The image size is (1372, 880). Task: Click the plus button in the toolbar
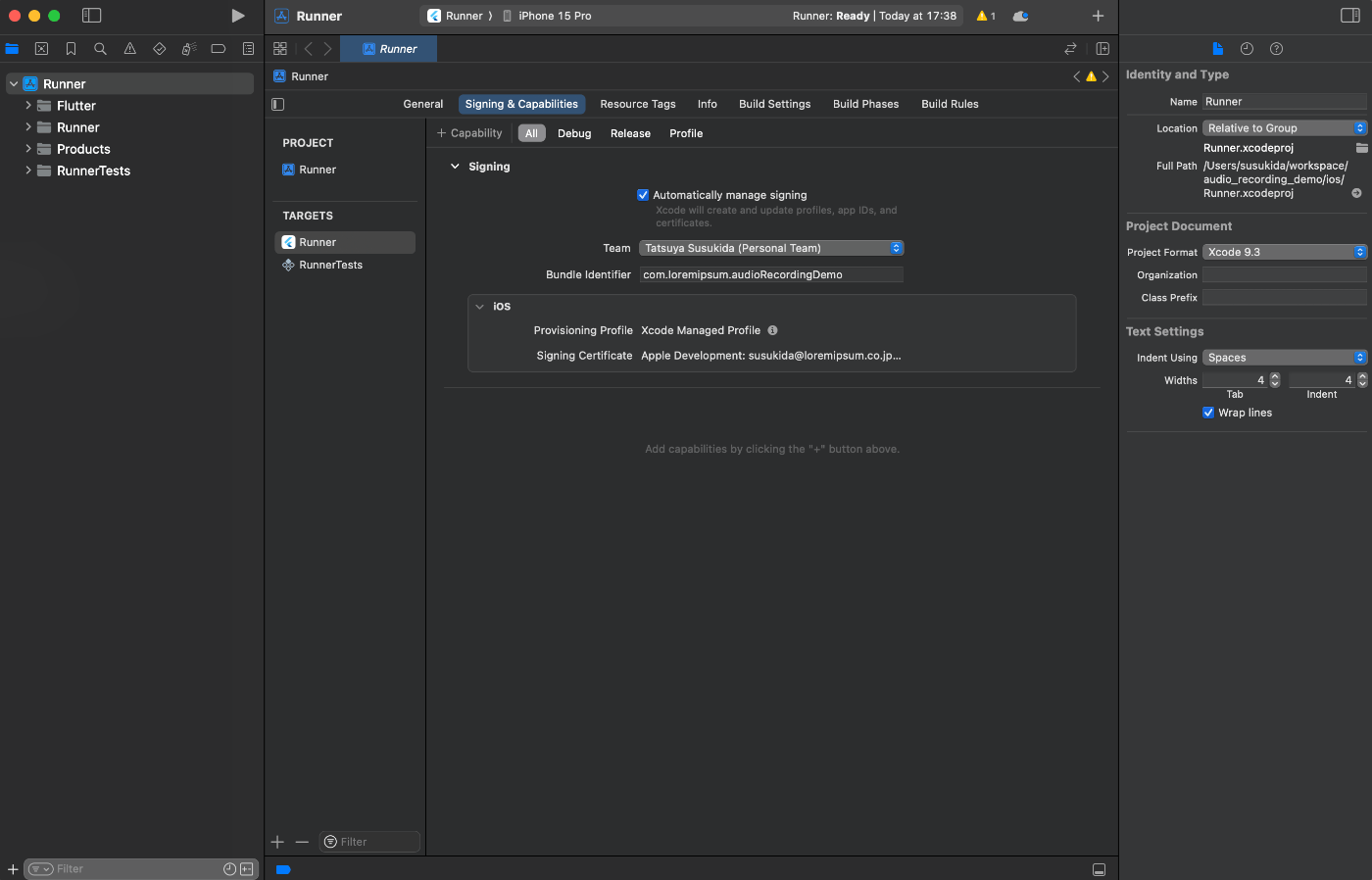point(1098,16)
